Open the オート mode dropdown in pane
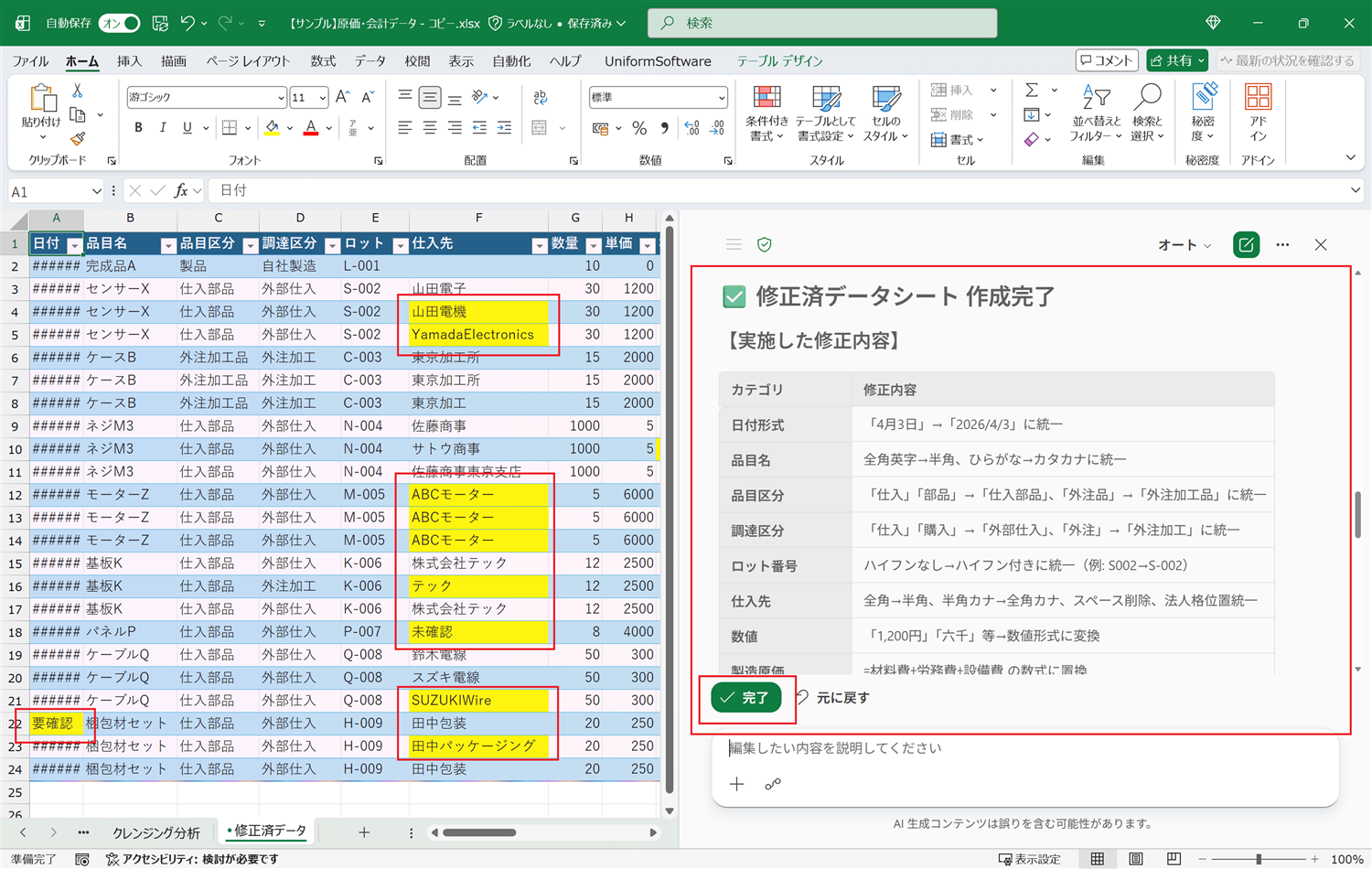Viewport: 1372px width, 869px height. 1184,244
